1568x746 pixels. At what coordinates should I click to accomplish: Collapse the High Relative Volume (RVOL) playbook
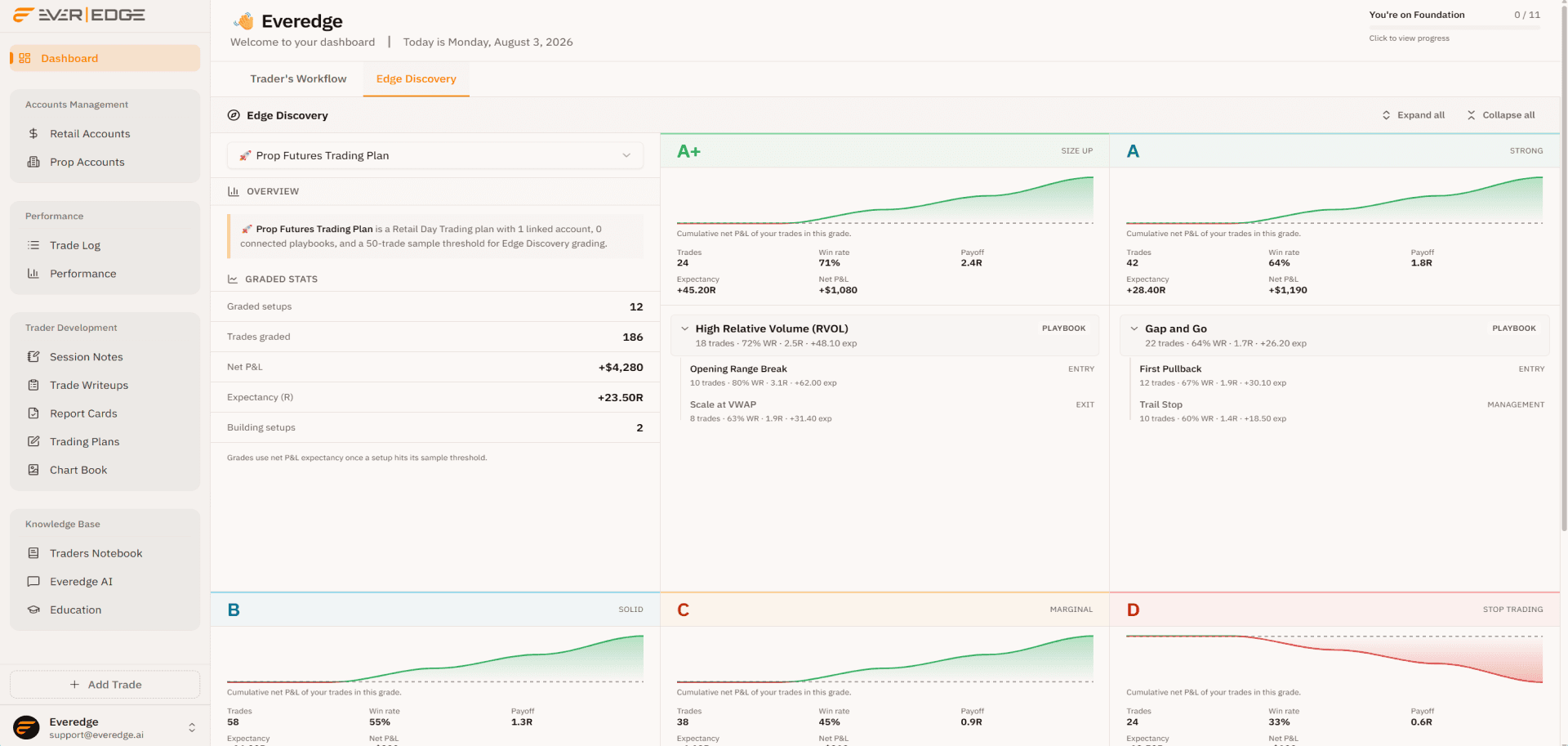(x=685, y=328)
